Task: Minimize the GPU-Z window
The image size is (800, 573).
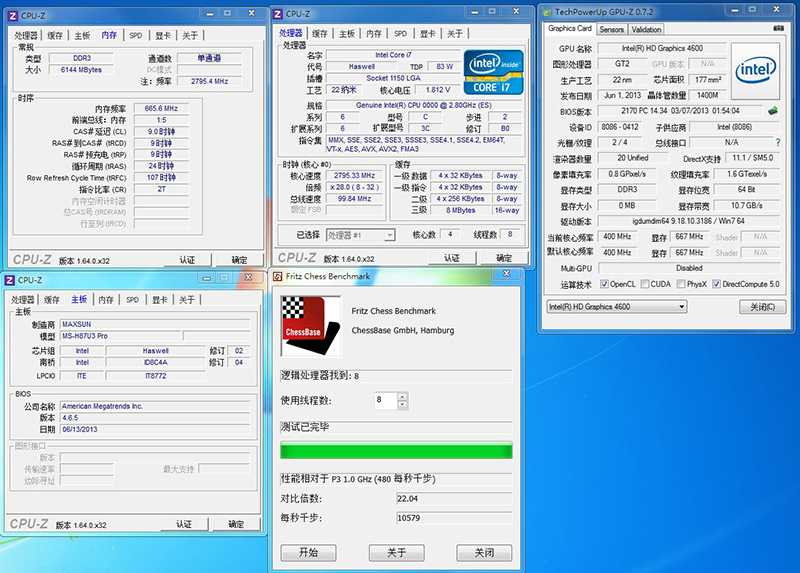Action: [735, 11]
